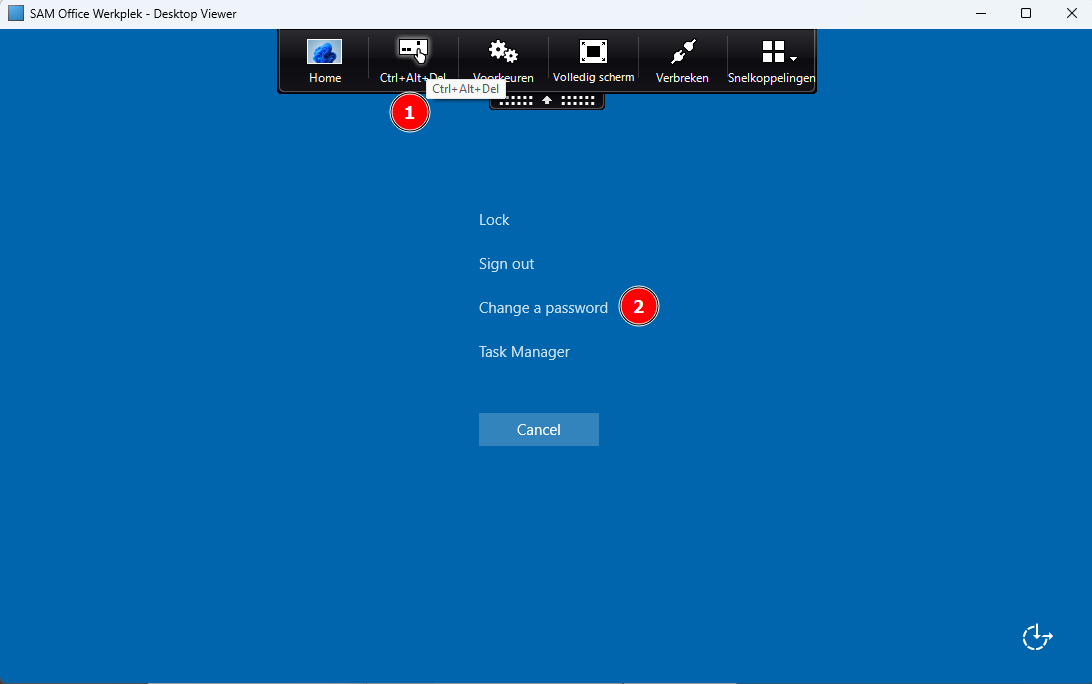Open the Ease of Access icon at bottom right
The height and width of the screenshot is (684, 1092).
pos(1037,637)
